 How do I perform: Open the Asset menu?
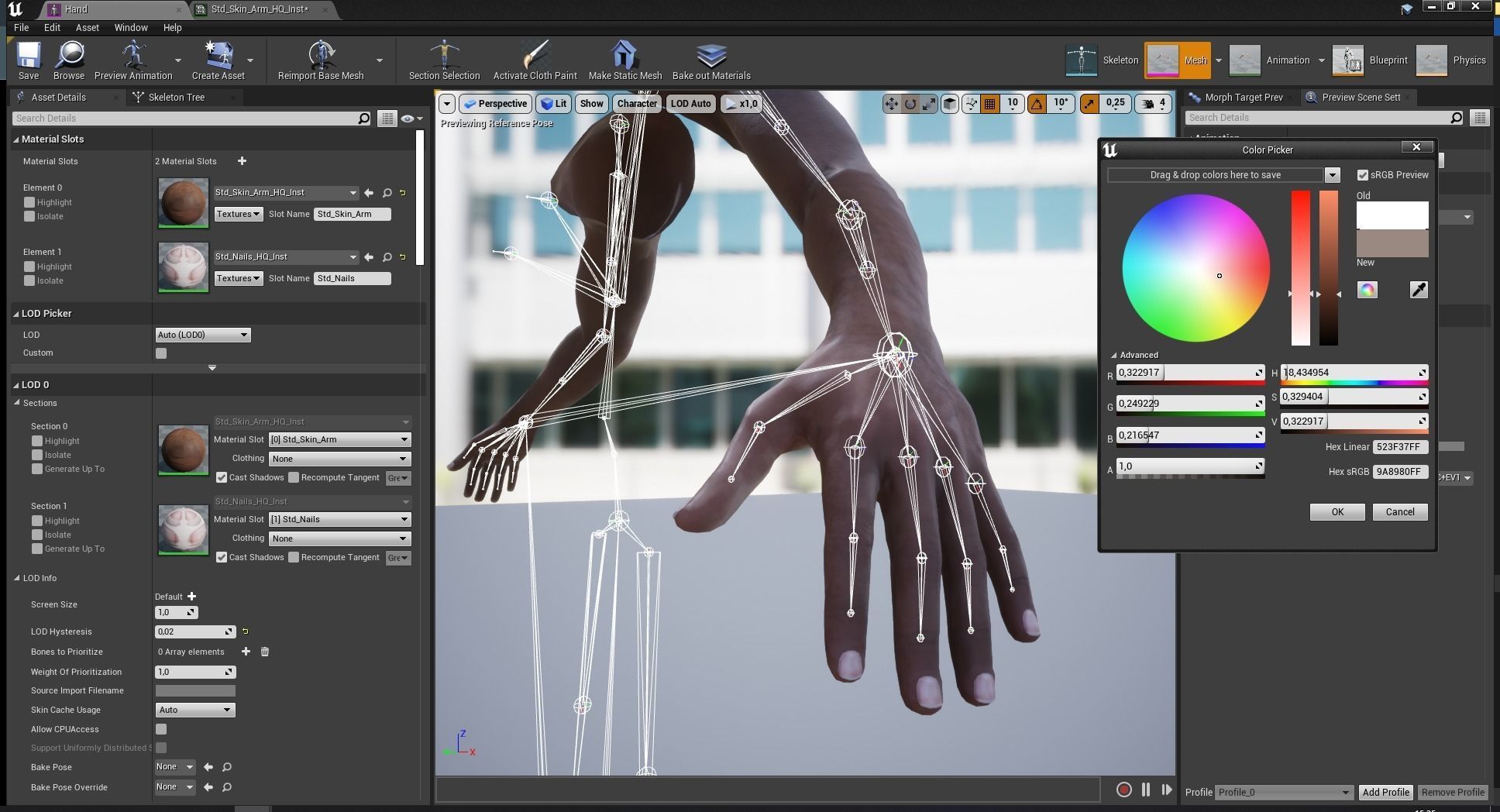[x=88, y=27]
